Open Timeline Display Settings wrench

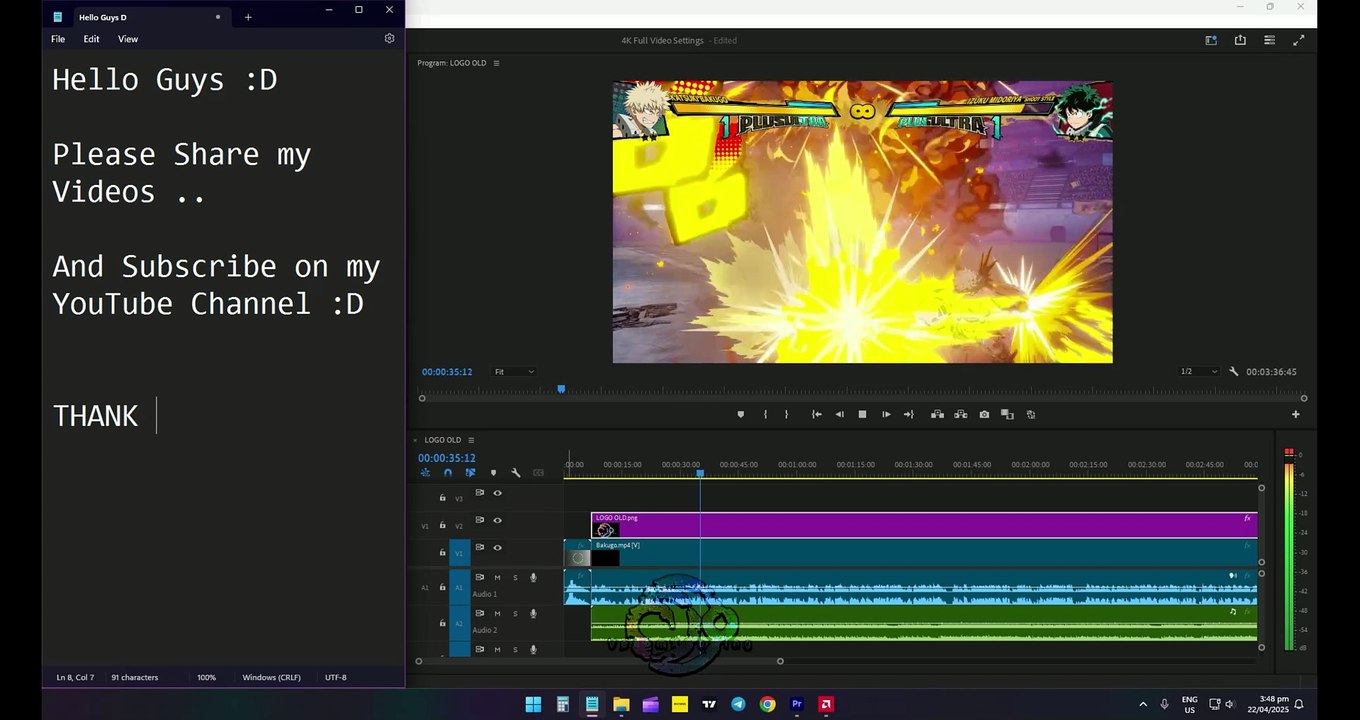[x=516, y=472]
